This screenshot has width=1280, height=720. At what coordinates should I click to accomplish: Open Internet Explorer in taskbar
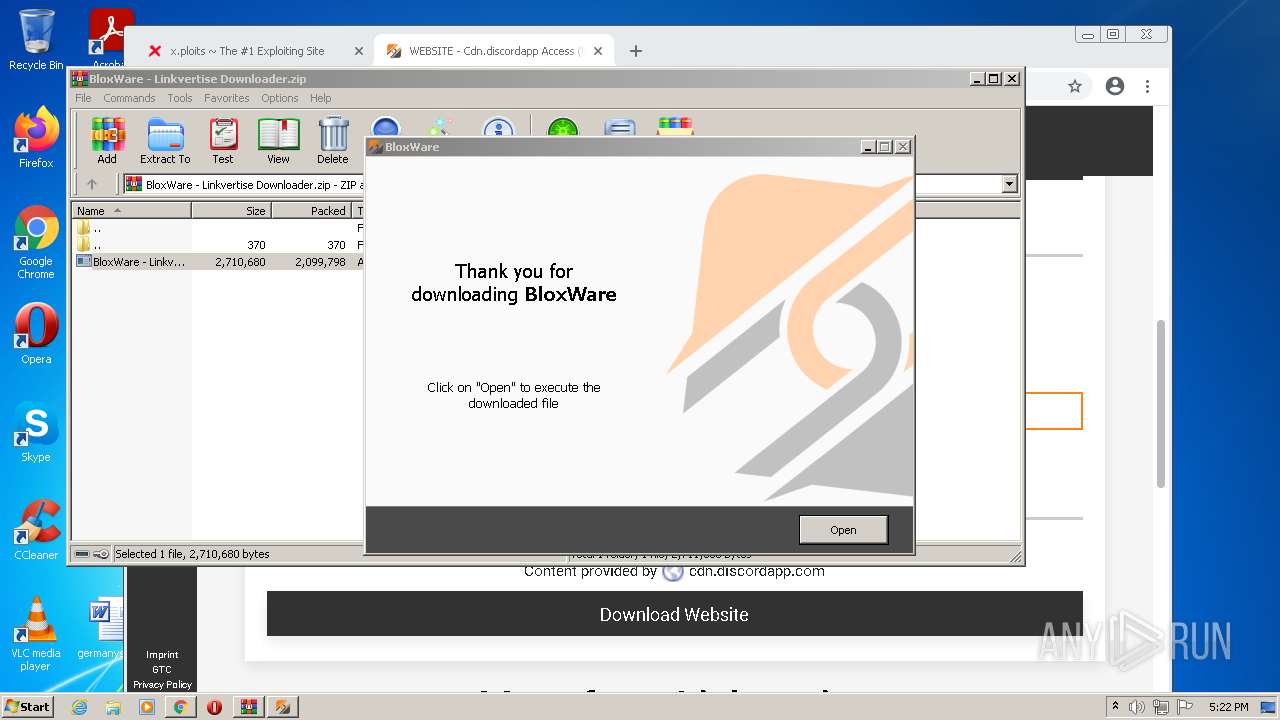[x=79, y=707]
